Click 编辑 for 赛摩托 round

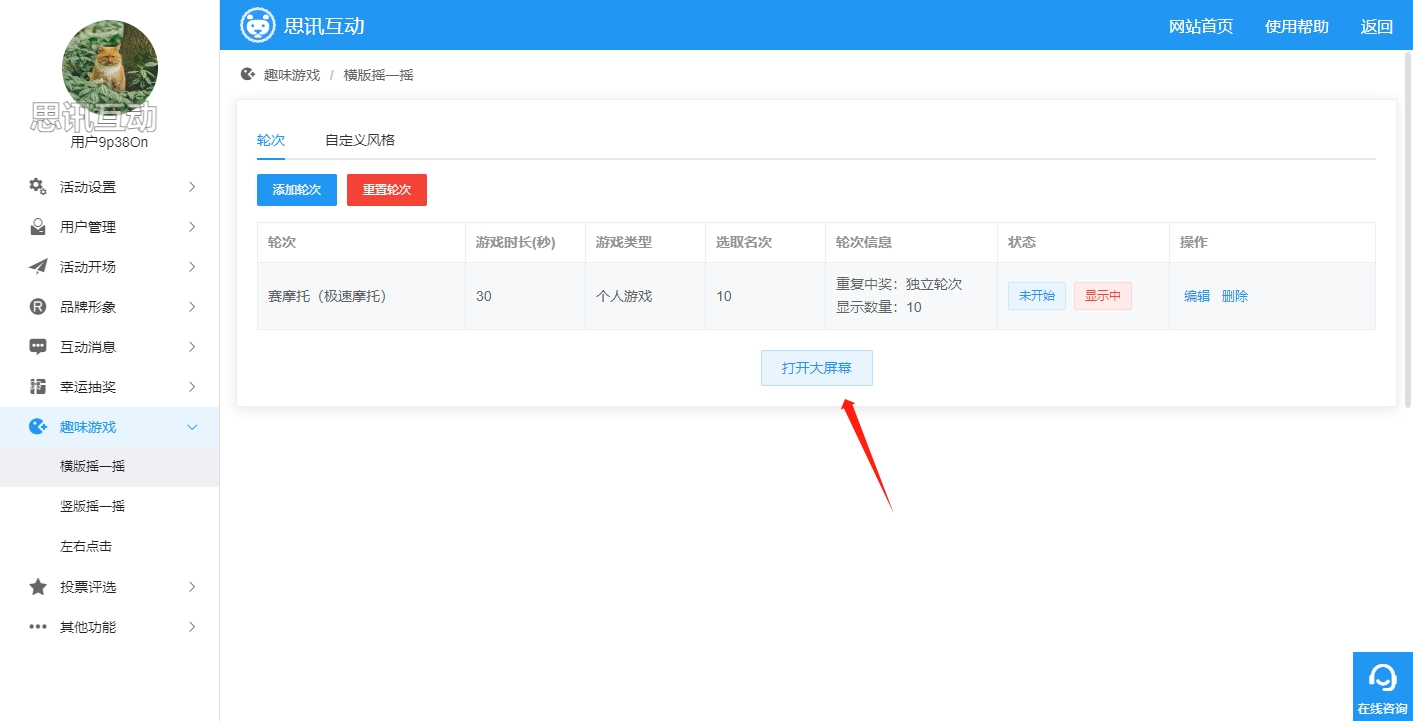pyautogui.click(x=1197, y=296)
